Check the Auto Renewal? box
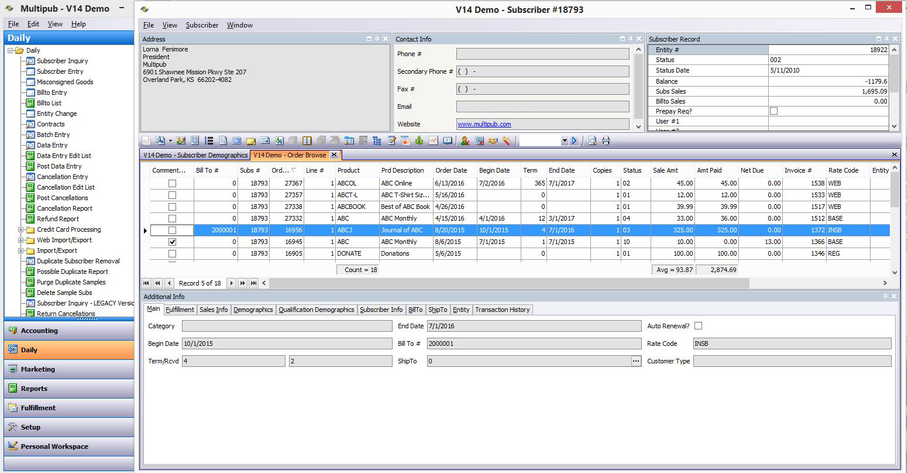The width and height of the screenshot is (907, 473). coord(698,326)
